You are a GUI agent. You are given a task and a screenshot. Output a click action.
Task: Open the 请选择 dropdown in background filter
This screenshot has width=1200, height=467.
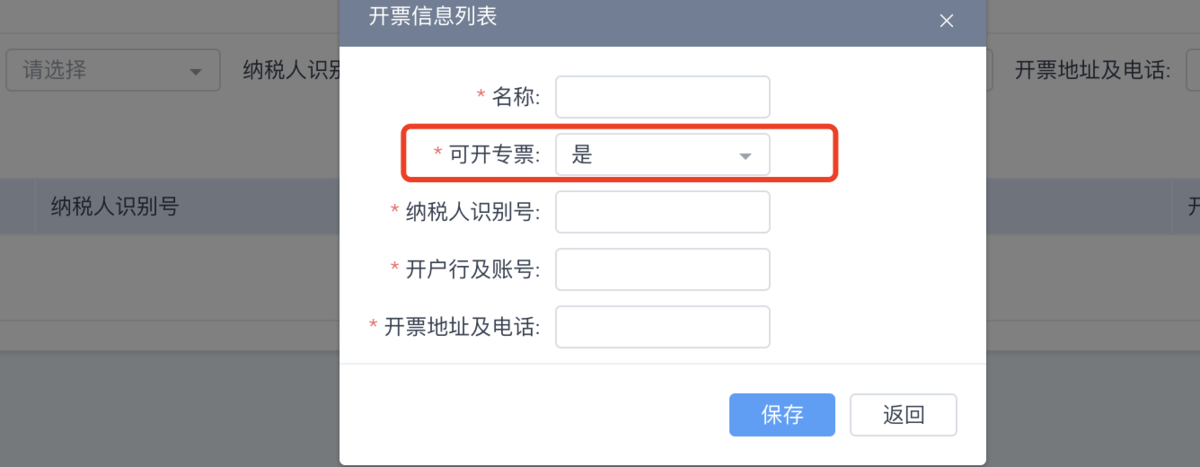pos(113,71)
